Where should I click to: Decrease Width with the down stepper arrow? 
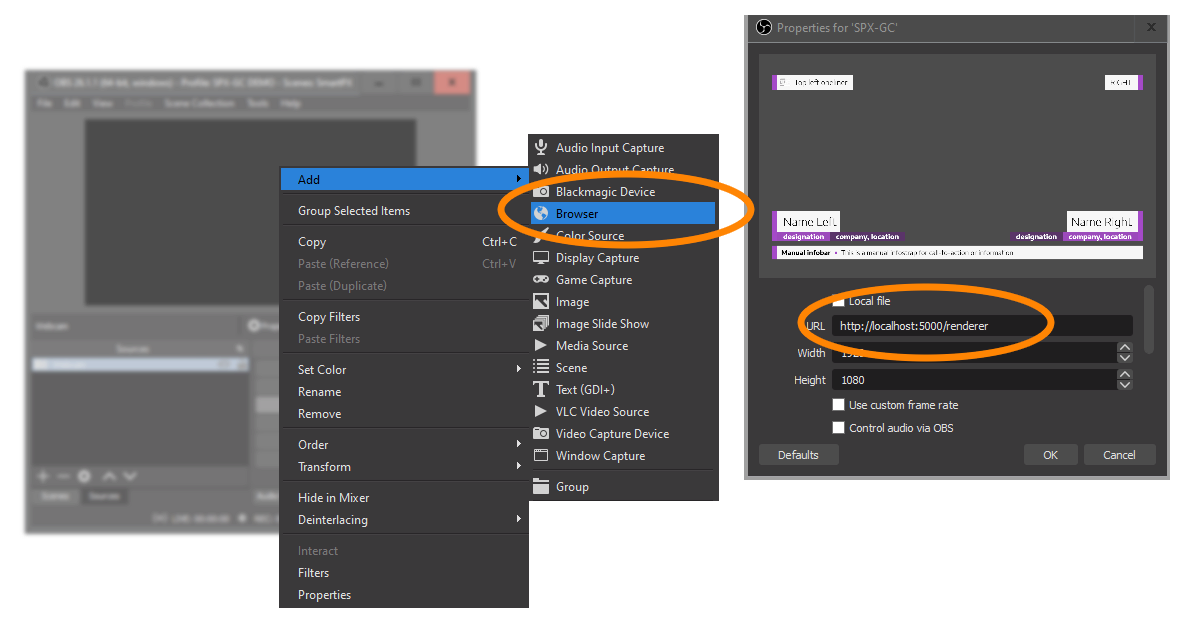pyautogui.click(x=1125, y=358)
